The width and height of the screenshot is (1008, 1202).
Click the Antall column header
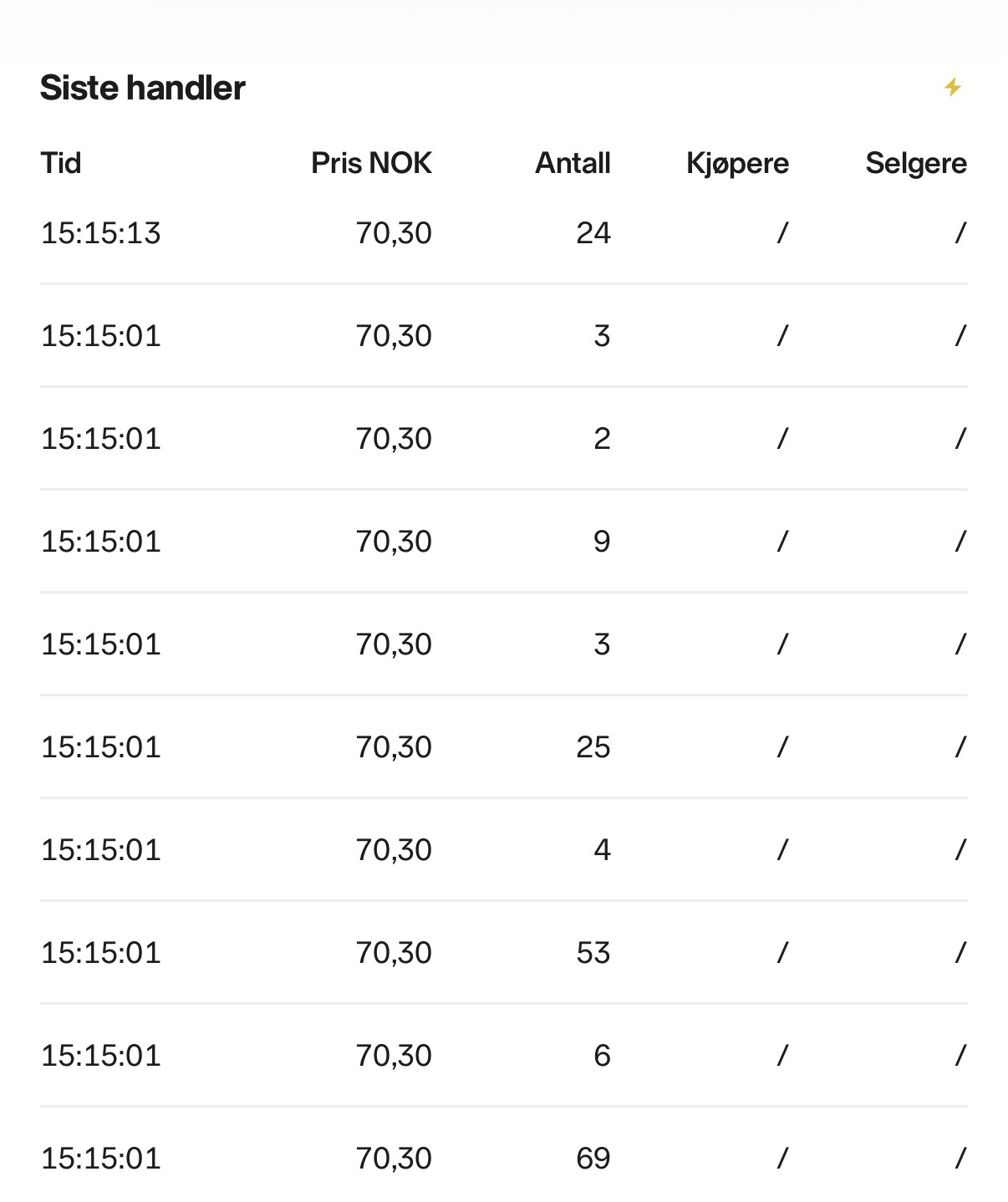(573, 163)
